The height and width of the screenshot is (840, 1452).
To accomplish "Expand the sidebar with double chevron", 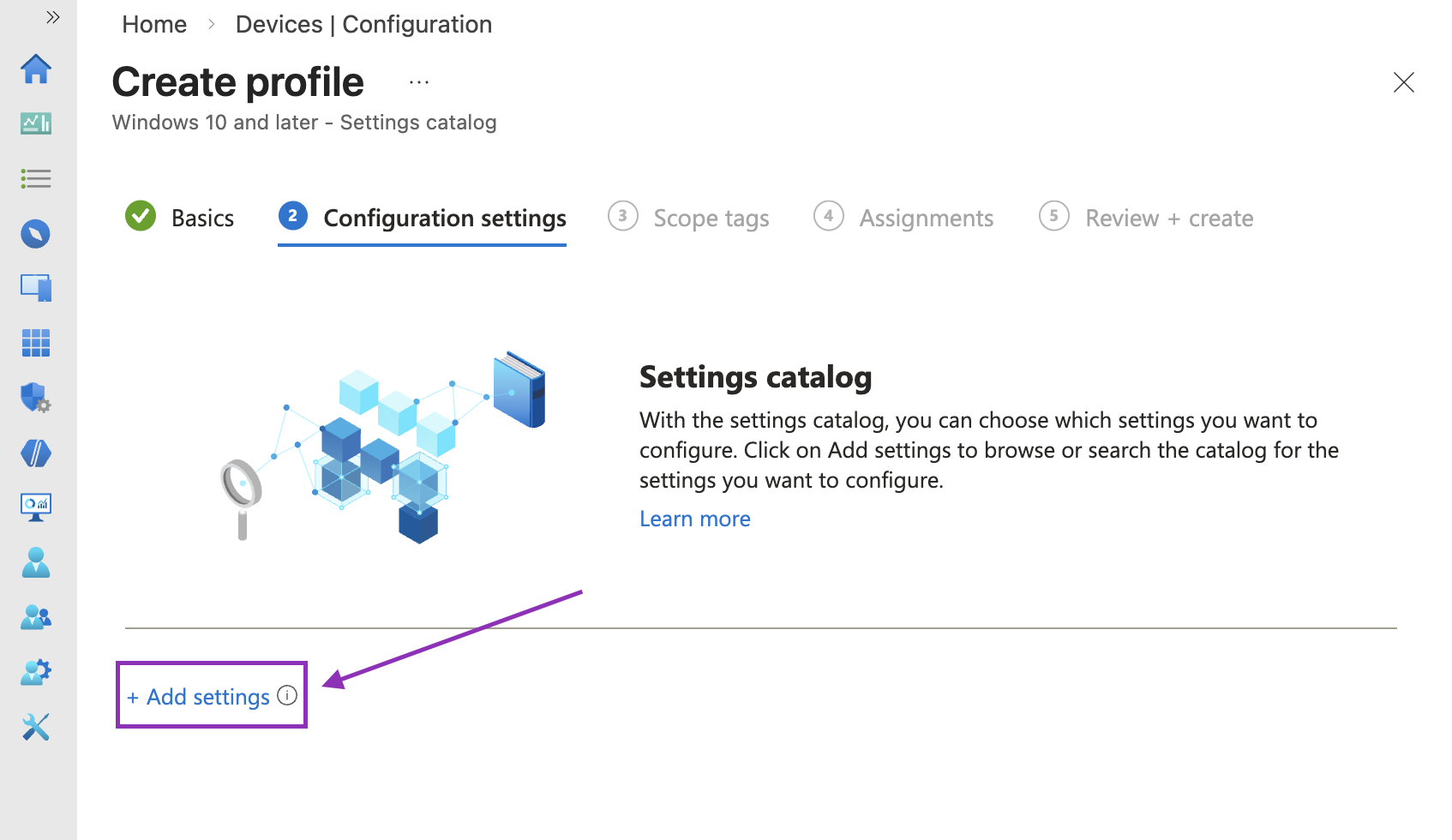I will 52,17.
